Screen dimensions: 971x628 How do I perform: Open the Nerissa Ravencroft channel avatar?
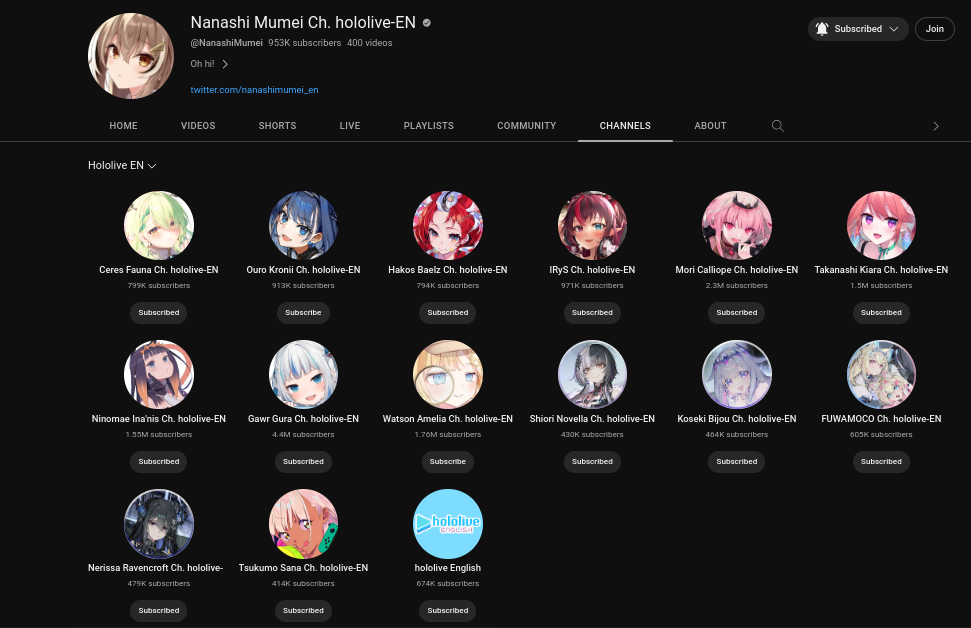coord(159,524)
